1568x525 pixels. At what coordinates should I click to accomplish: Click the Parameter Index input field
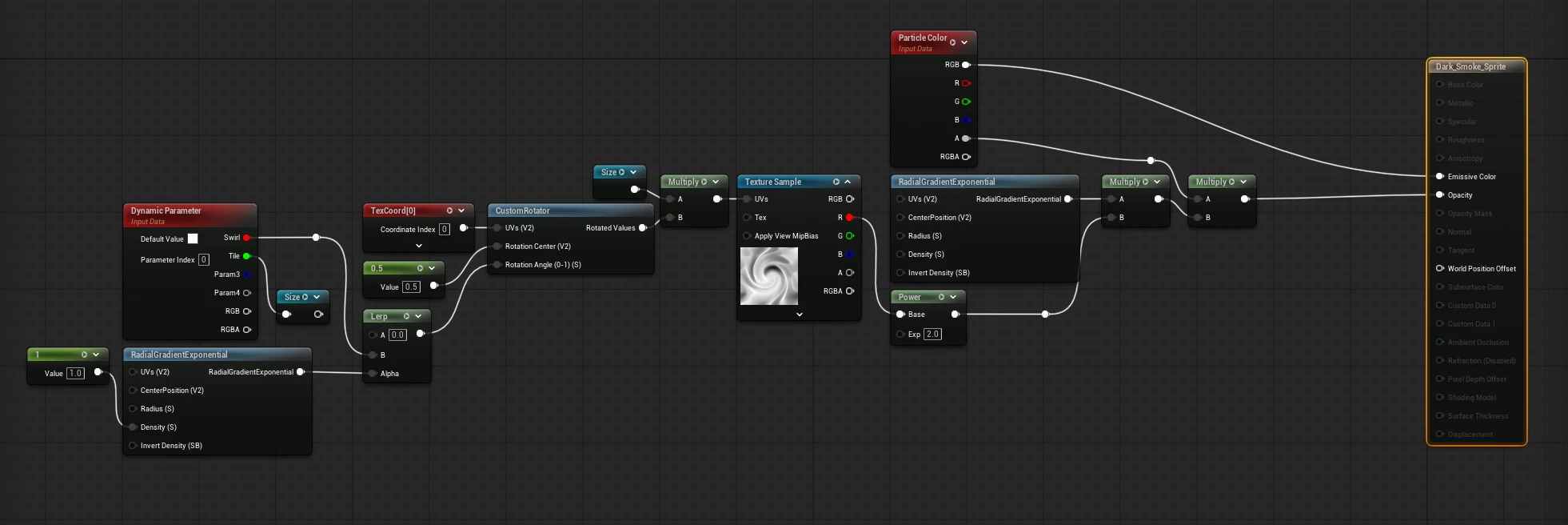(x=204, y=259)
